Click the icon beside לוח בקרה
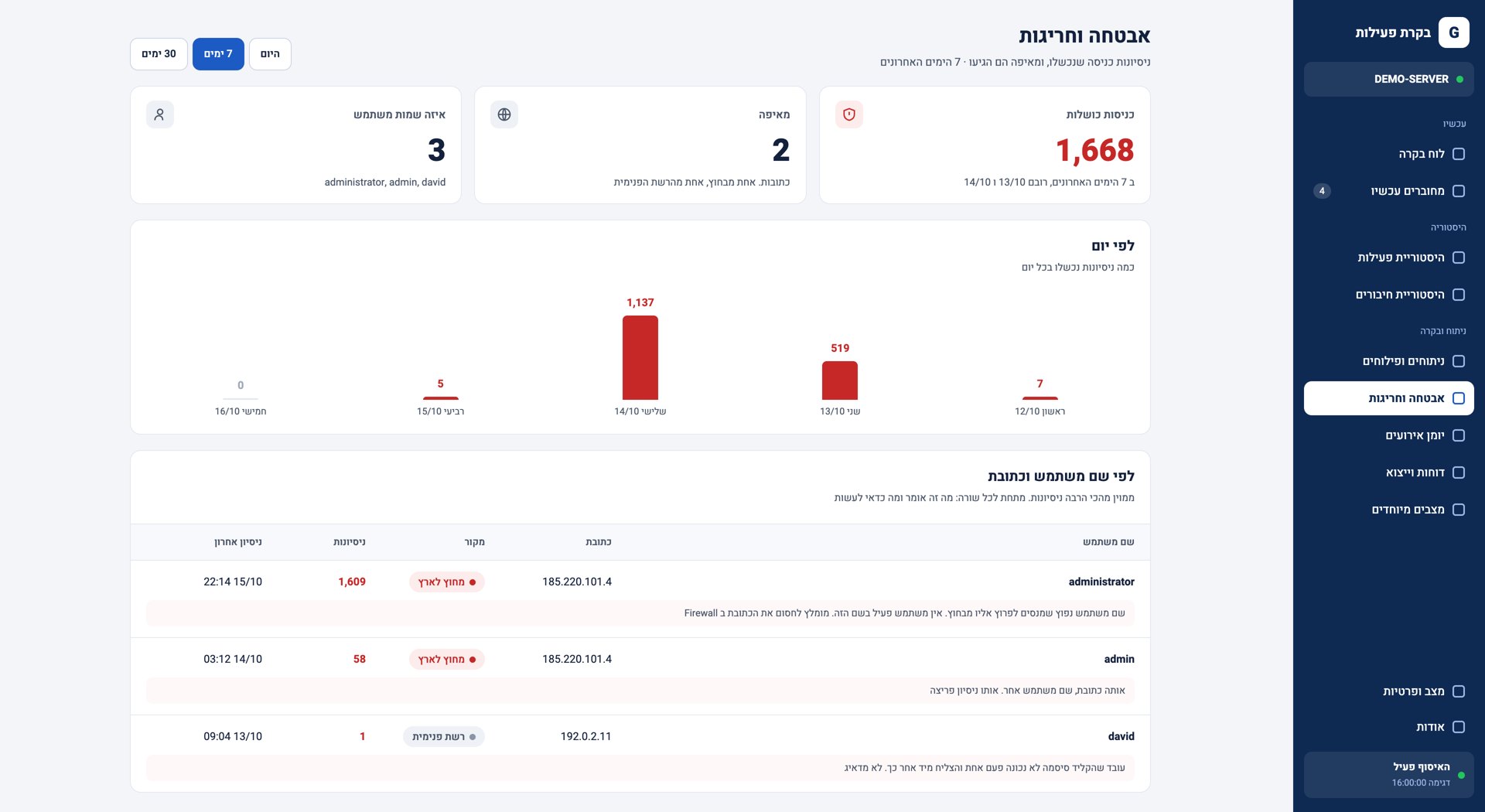The image size is (1485, 812). point(1459,154)
